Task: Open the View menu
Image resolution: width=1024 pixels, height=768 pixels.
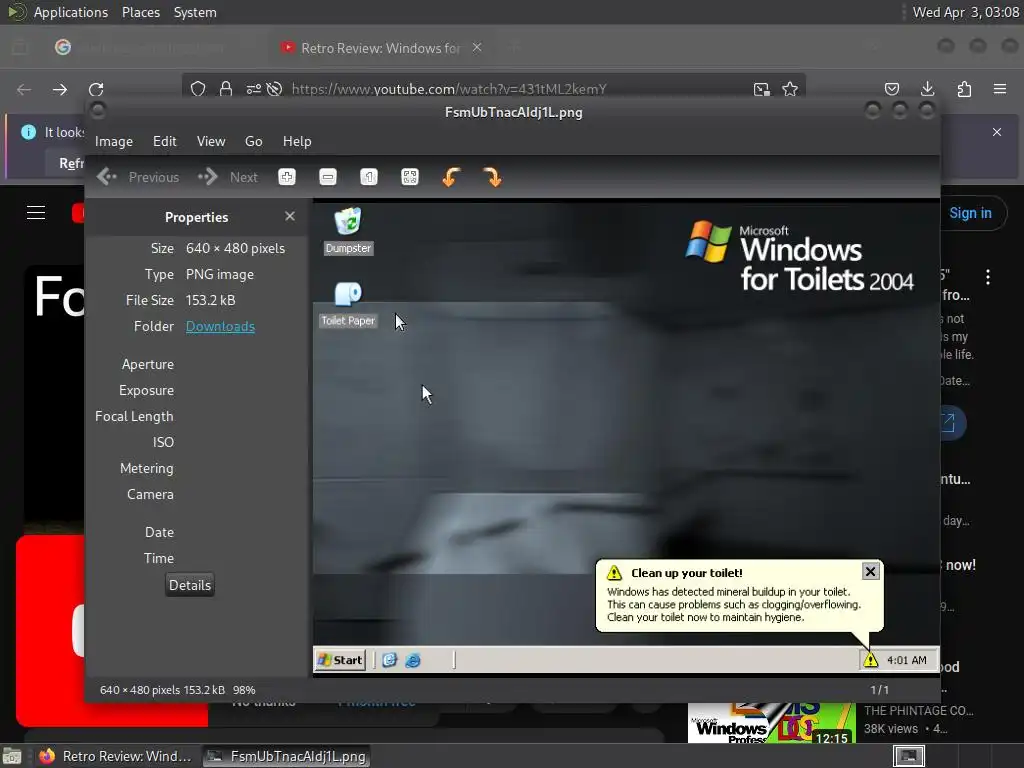Action: pyautogui.click(x=211, y=141)
